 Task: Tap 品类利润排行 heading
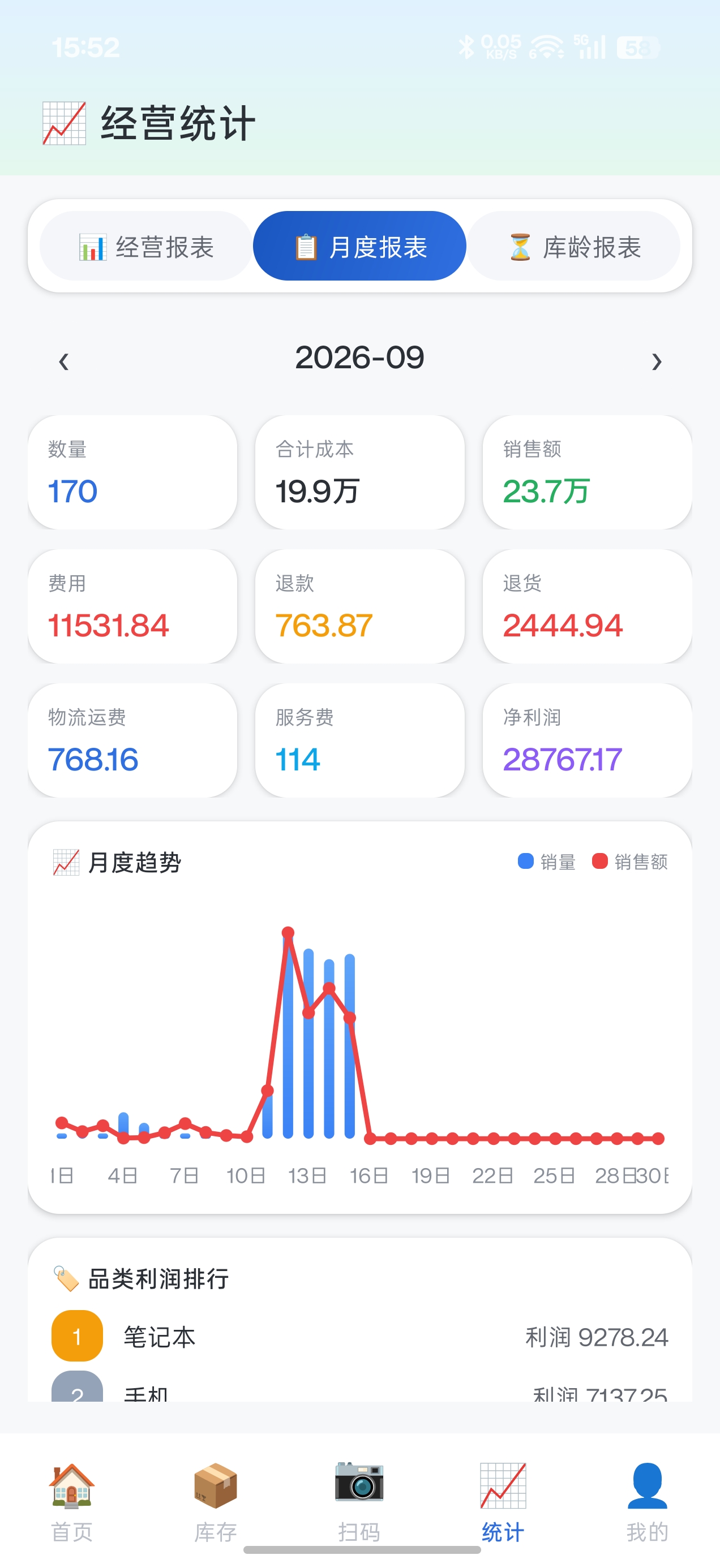point(158,1278)
